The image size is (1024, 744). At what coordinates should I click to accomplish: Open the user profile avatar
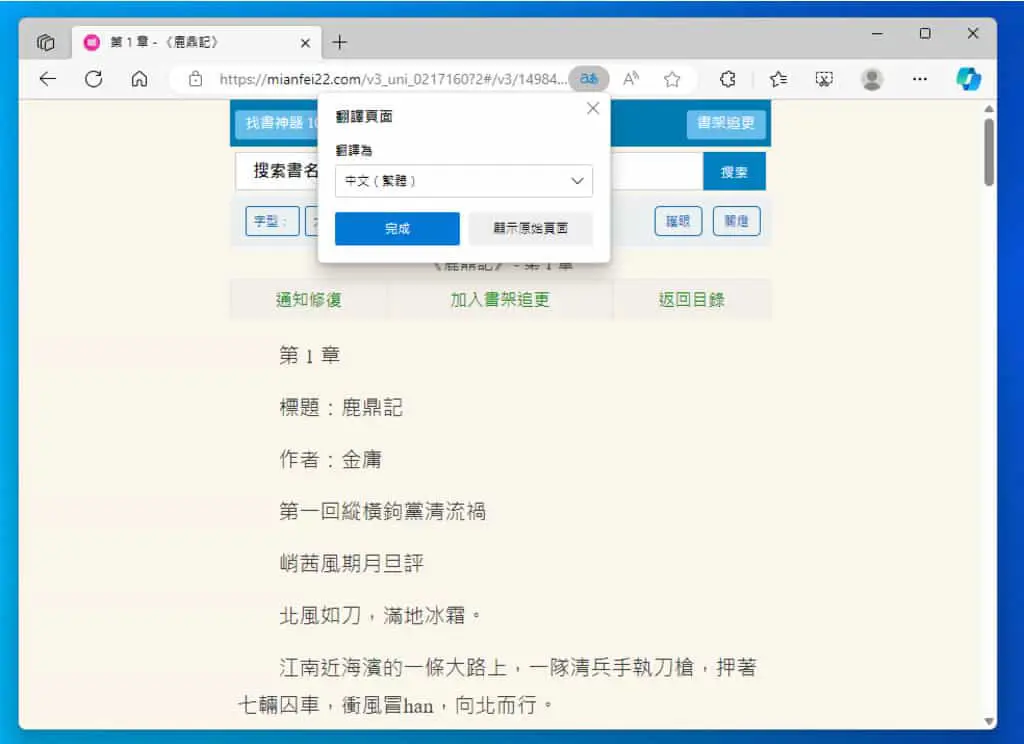click(872, 79)
